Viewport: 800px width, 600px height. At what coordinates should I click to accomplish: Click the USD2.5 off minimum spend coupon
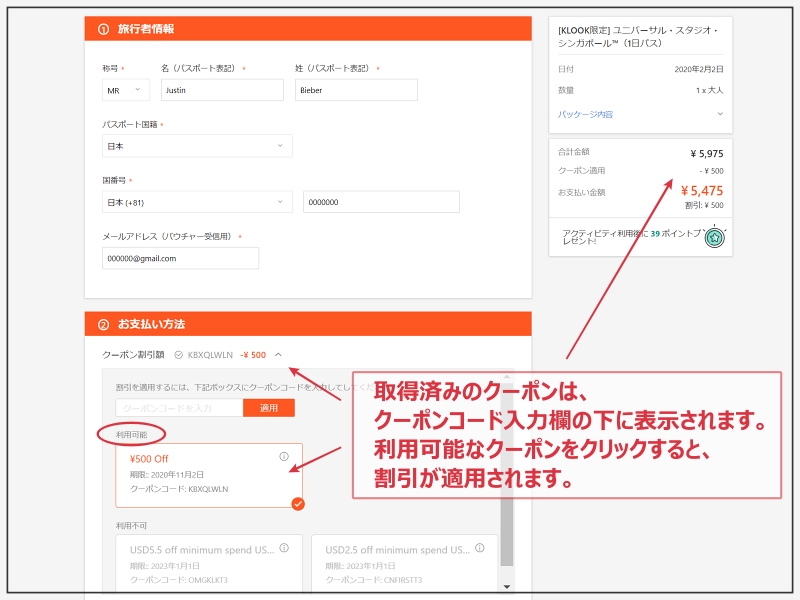pyautogui.click(x=405, y=563)
